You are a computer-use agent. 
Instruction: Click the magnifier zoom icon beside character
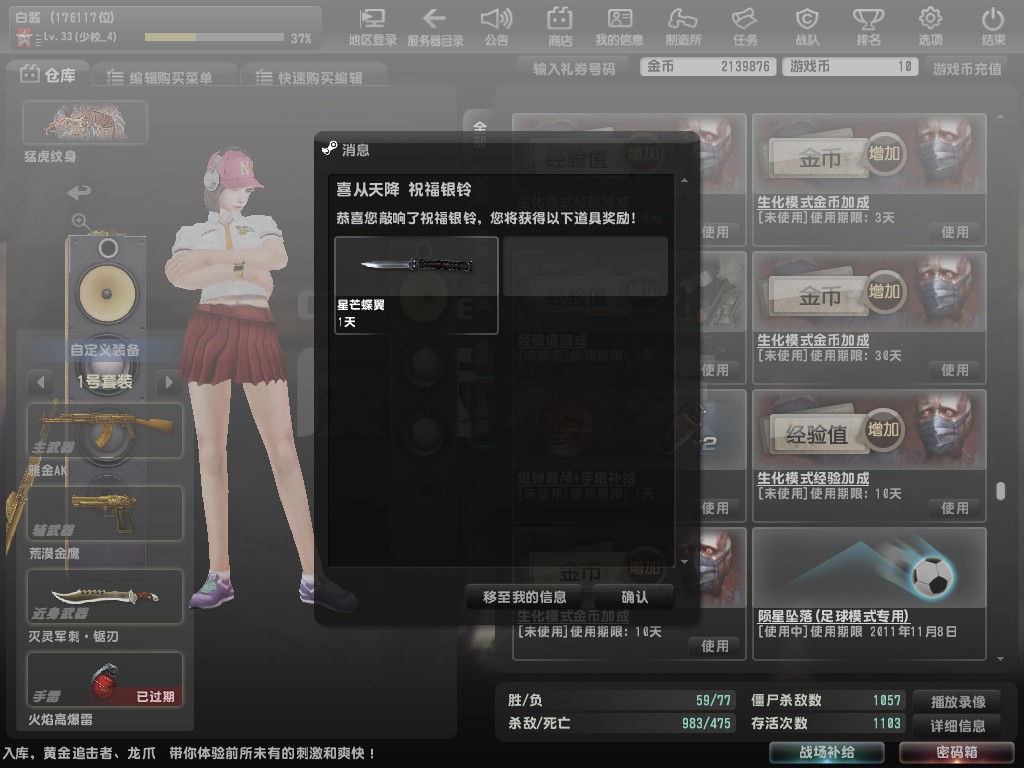point(79,220)
